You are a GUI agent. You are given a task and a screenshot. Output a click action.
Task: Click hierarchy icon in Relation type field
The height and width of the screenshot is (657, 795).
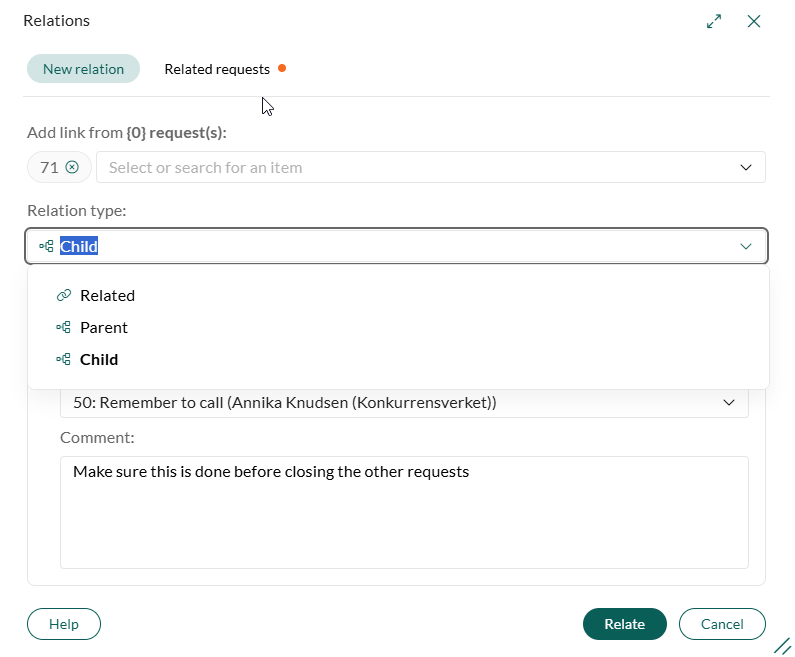tap(46, 246)
